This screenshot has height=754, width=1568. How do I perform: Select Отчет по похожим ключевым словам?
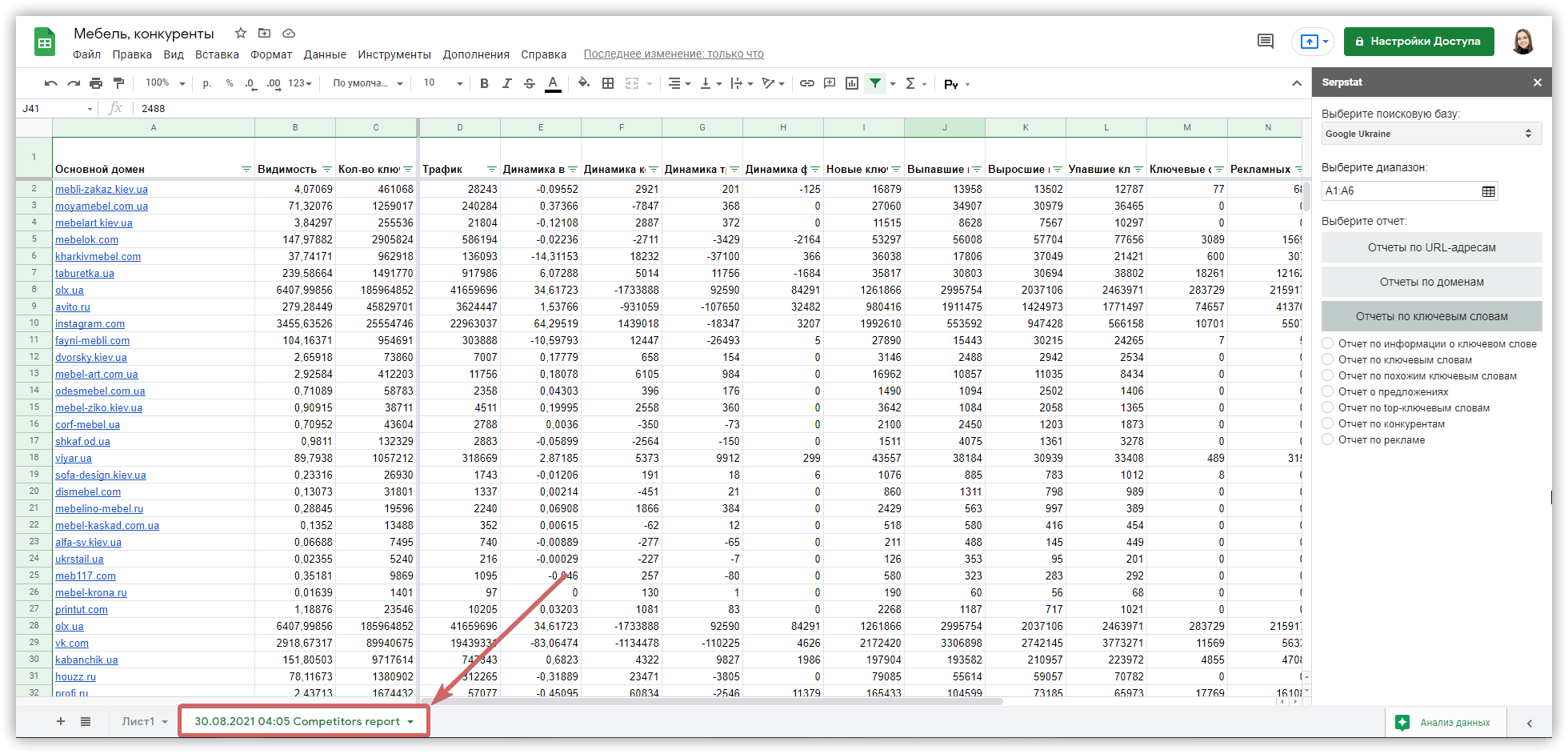point(1328,375)
